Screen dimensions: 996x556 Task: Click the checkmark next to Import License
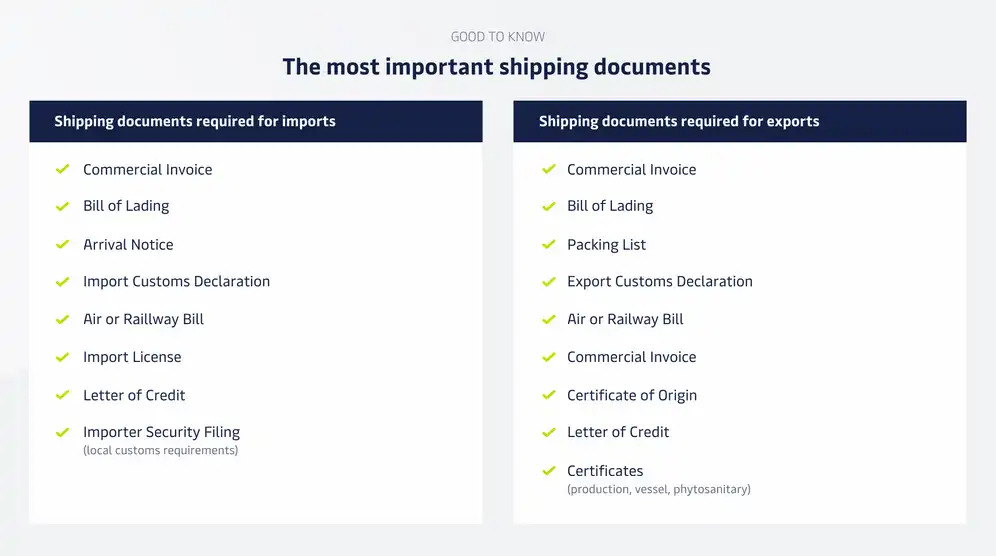point(62,357)
